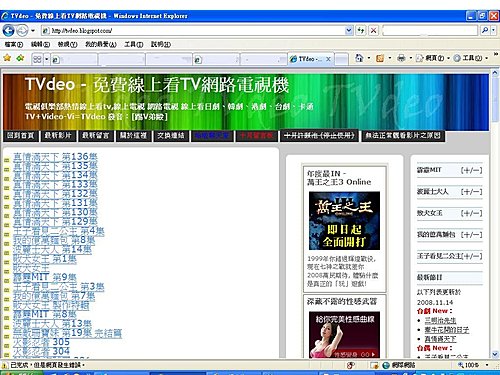The height and width of the screenshot is (375, 500).
Task: Click 交換連結 site navigation button
Action: point(171,136)
